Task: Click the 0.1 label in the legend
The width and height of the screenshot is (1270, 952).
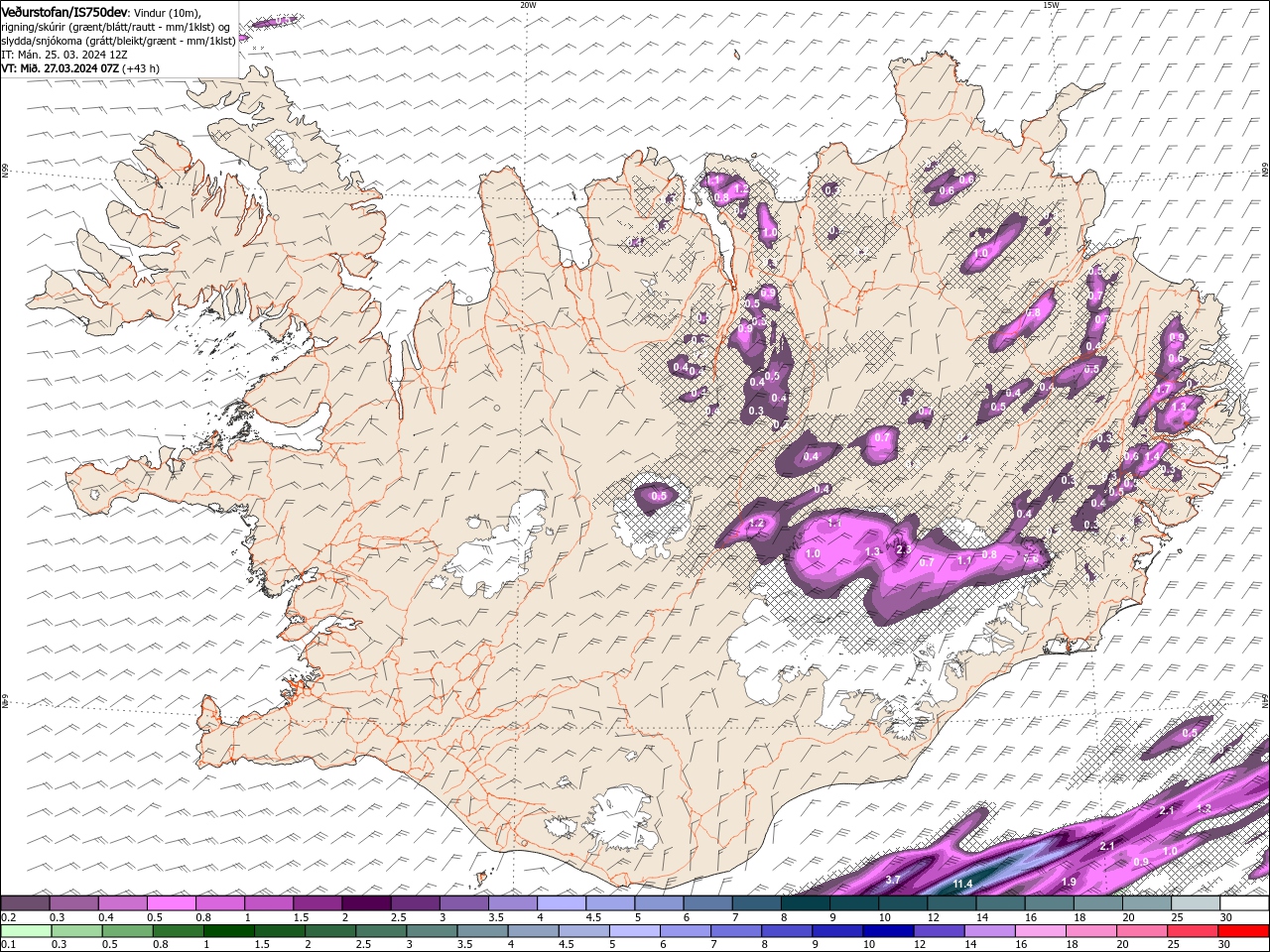Action: [8, 945]
